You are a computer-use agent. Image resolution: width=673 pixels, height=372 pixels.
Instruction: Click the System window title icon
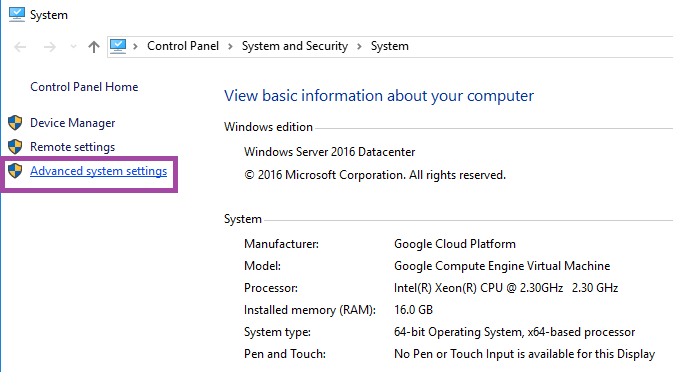pos(17,15)
